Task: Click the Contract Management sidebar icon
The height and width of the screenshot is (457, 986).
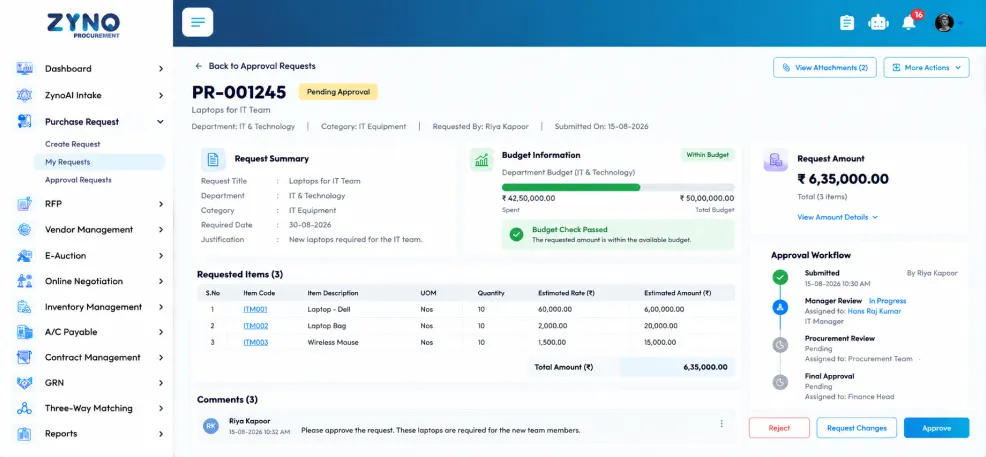Action: (25, 357)
